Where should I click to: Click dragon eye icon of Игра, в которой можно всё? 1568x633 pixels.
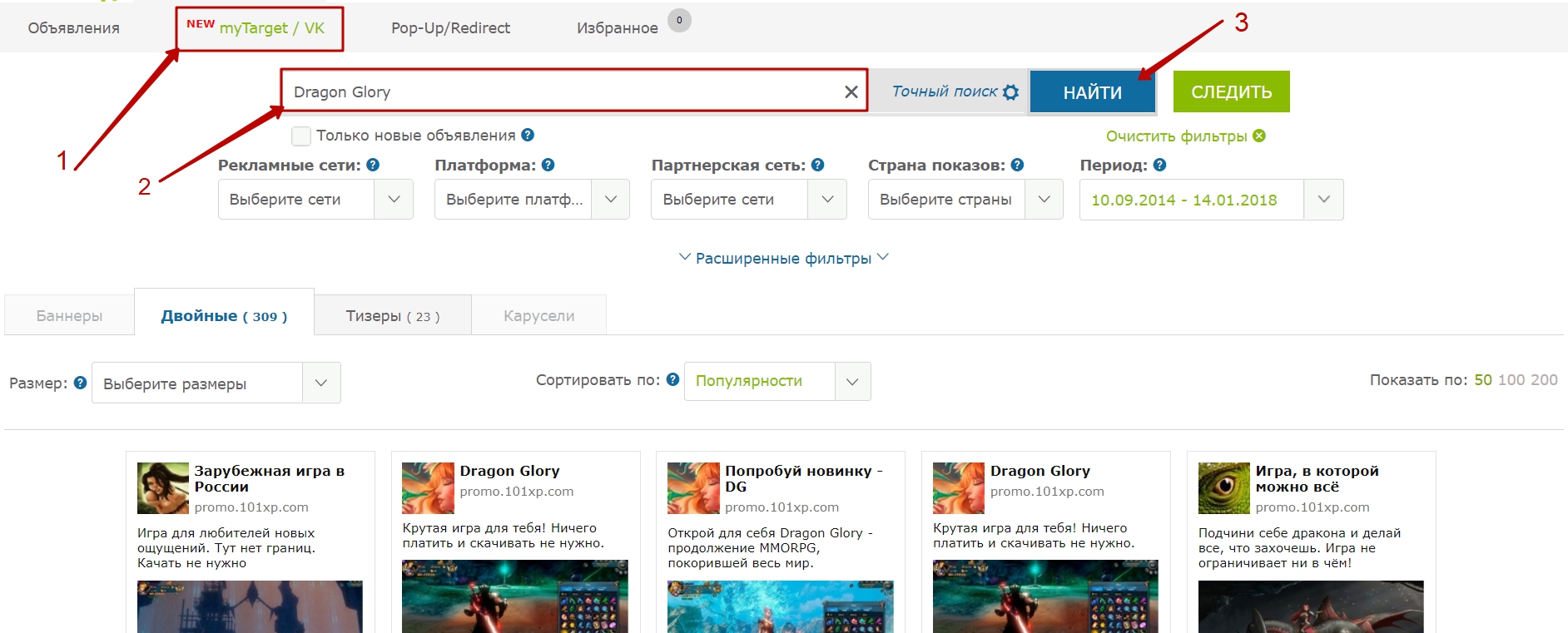pyautogui.click(x=1224, y=488)
